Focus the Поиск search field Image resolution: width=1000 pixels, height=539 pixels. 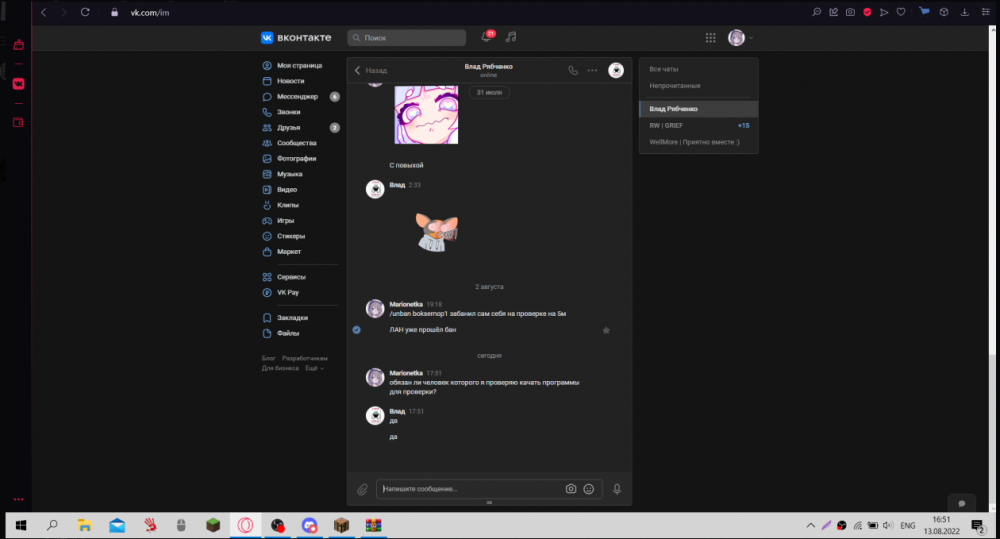tap(406, 38)
